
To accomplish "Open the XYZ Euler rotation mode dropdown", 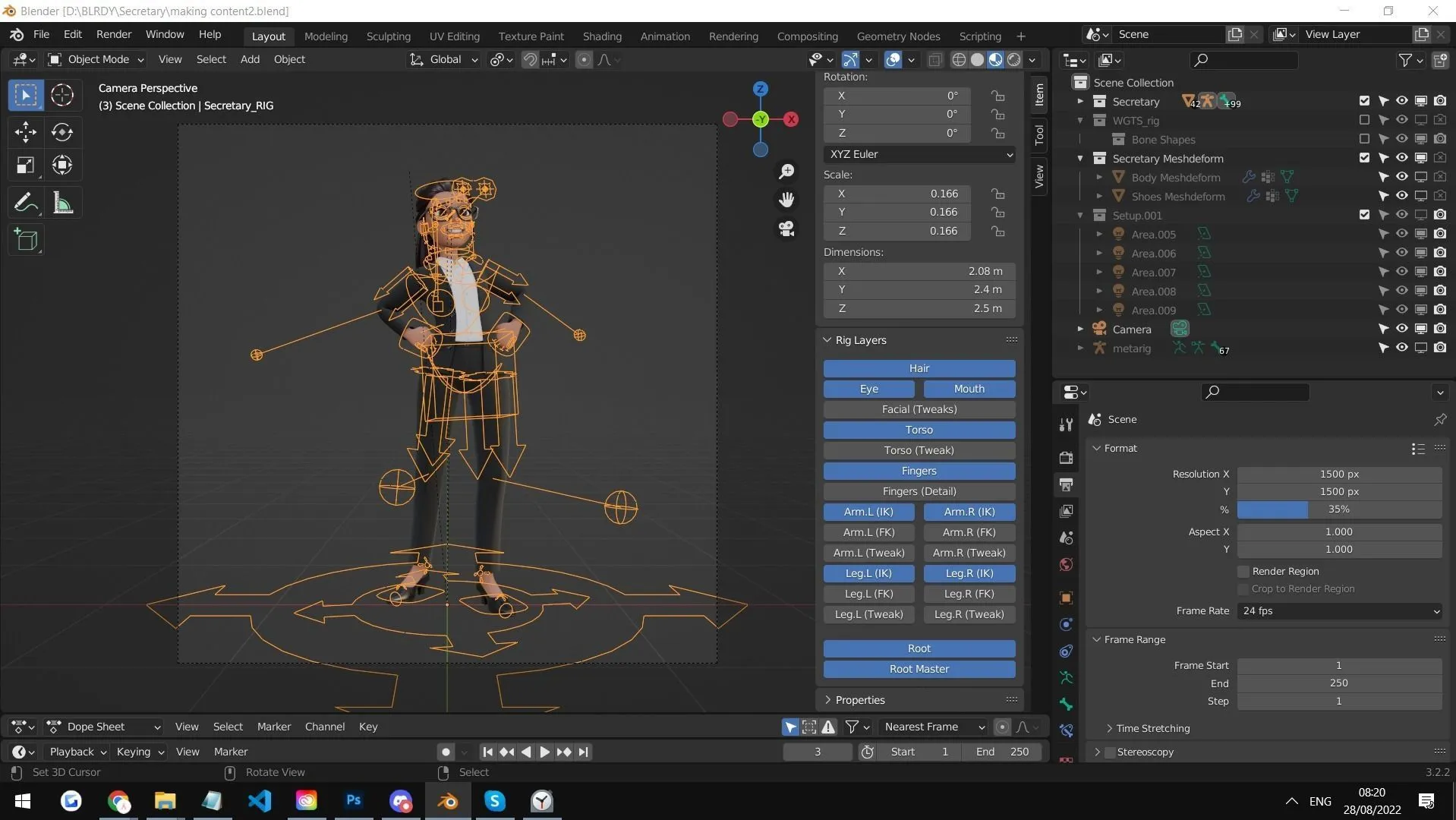I will 919,154.
